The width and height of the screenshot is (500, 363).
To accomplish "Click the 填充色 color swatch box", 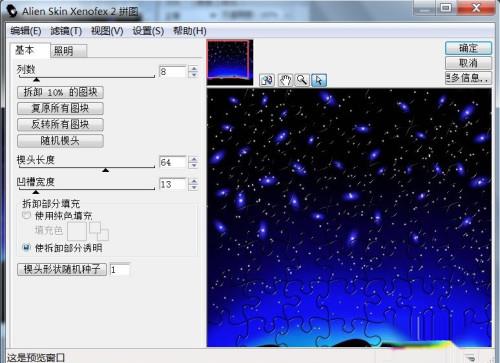I will [x=77, y=231].
